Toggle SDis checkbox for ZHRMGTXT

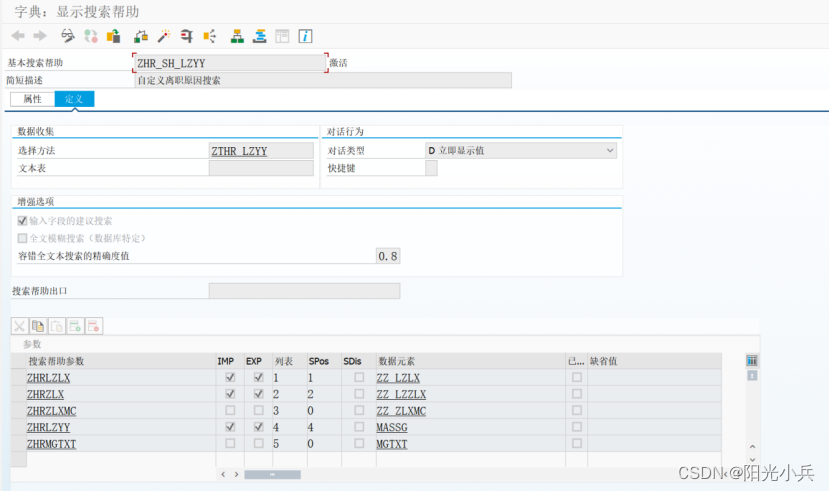(359, 443)
